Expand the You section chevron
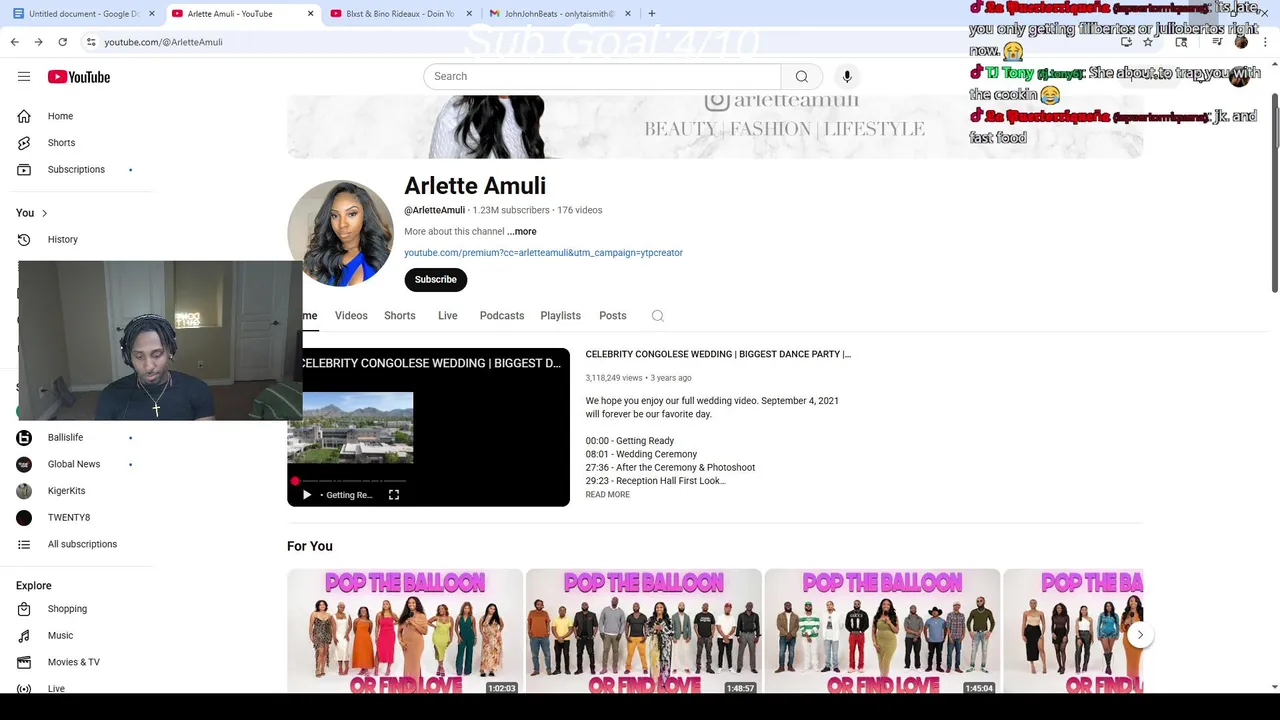1280x720 pixels. (x=44, y=213)
